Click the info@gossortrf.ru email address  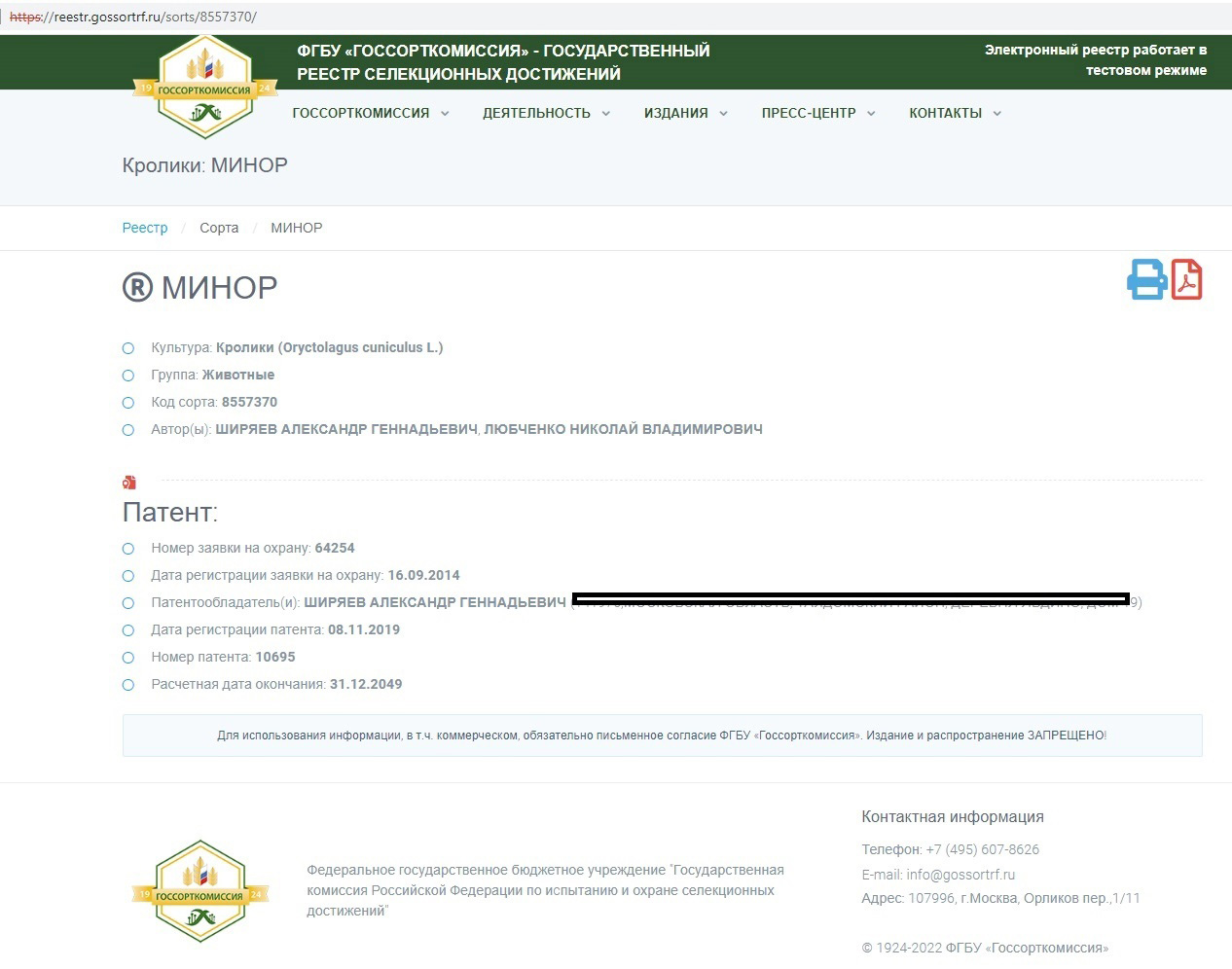pyautogui.click(x=960, y=875)
